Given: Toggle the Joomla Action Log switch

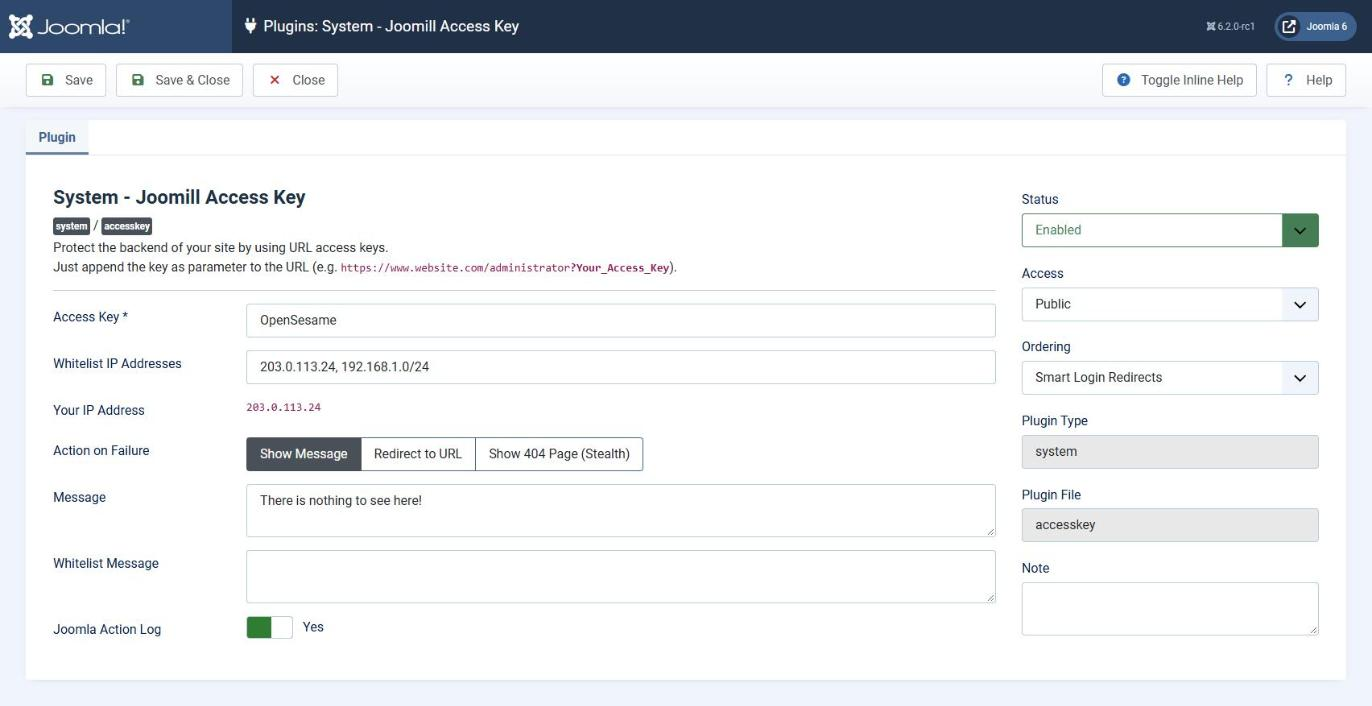Looking at the screenshot, I should [x=269, y=627].
